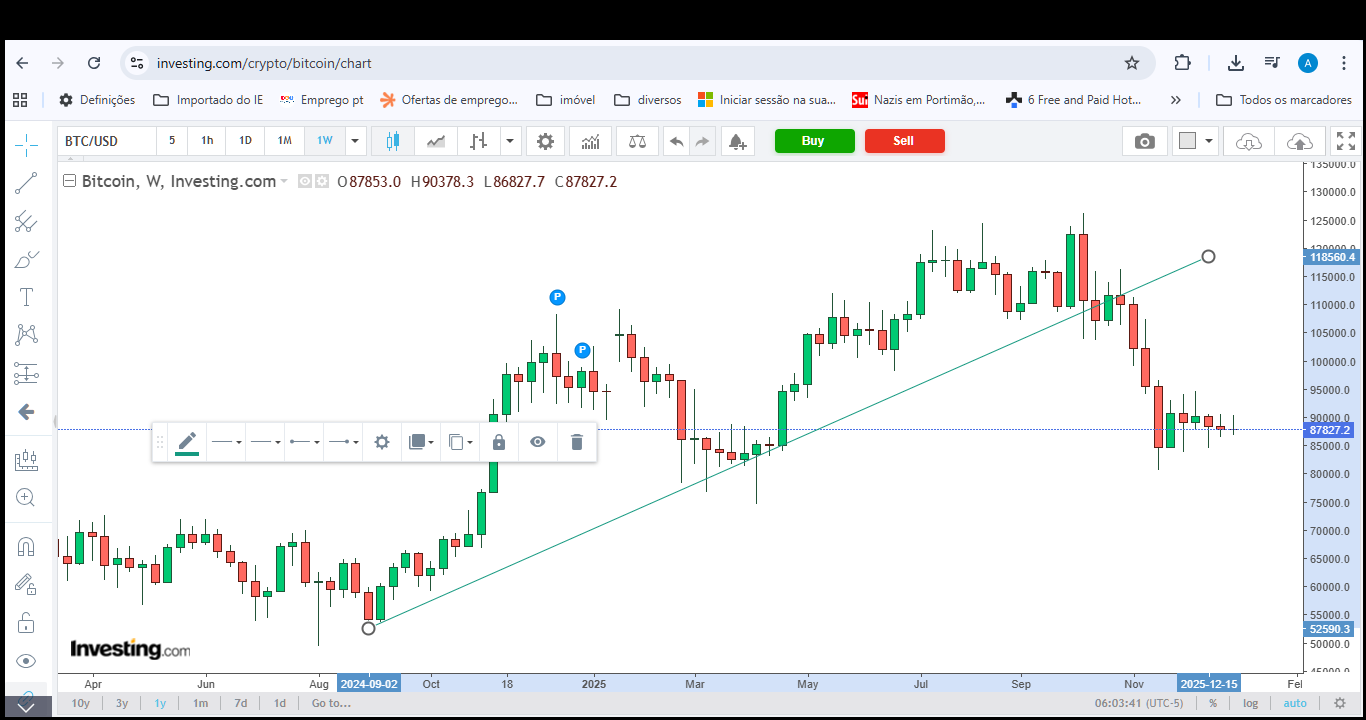Screen dimensions: 1366x720
Task: Set chart range to 10y
Action: [81, 703]
